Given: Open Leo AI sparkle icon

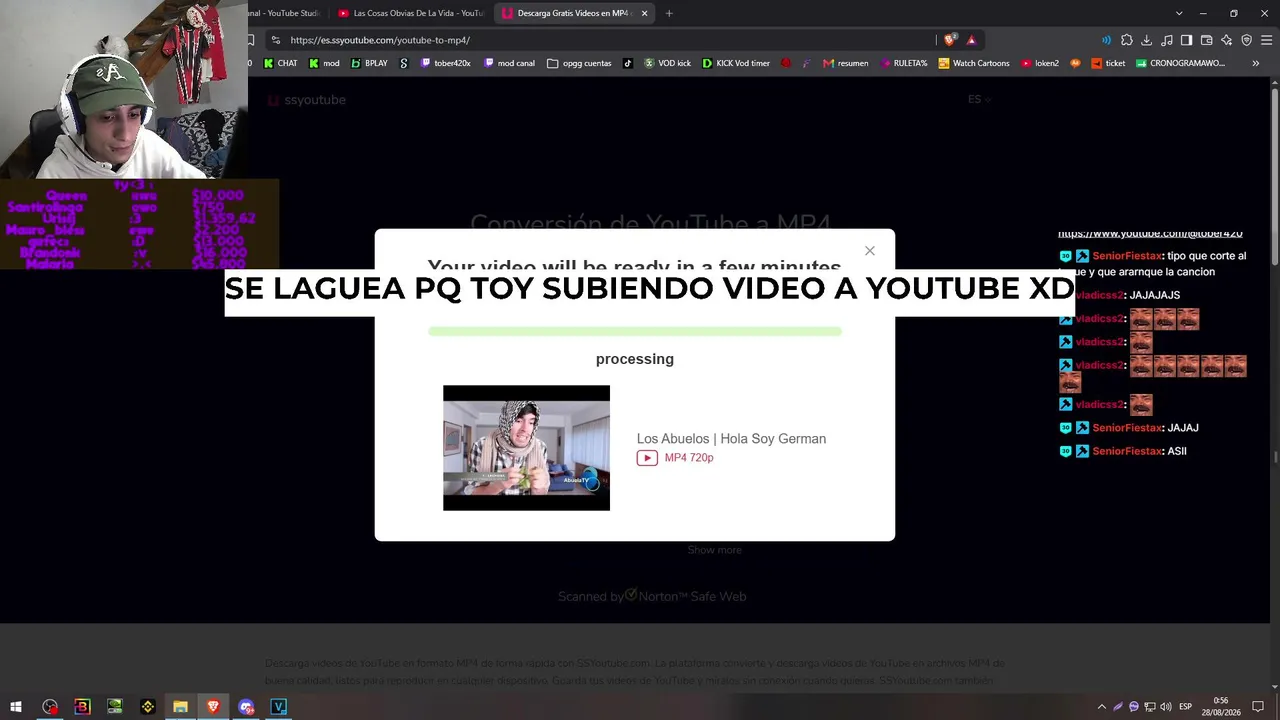Looking at the screenshot, I should click(1226, 40).
